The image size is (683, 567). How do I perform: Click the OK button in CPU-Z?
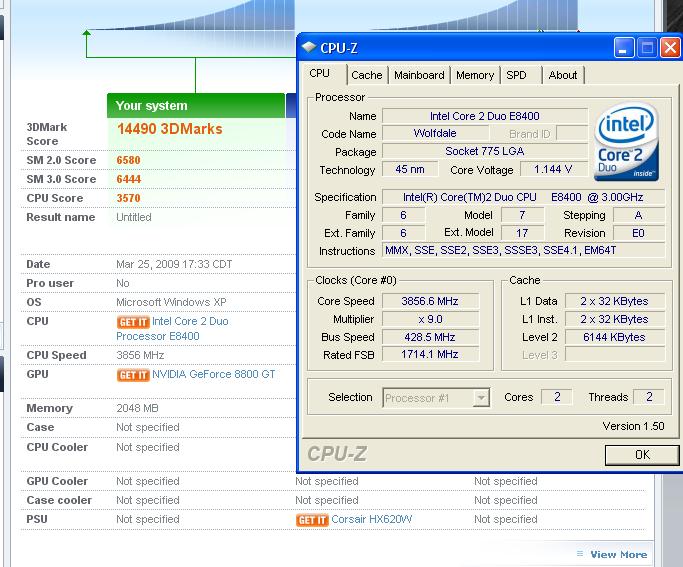click(642, 455)
